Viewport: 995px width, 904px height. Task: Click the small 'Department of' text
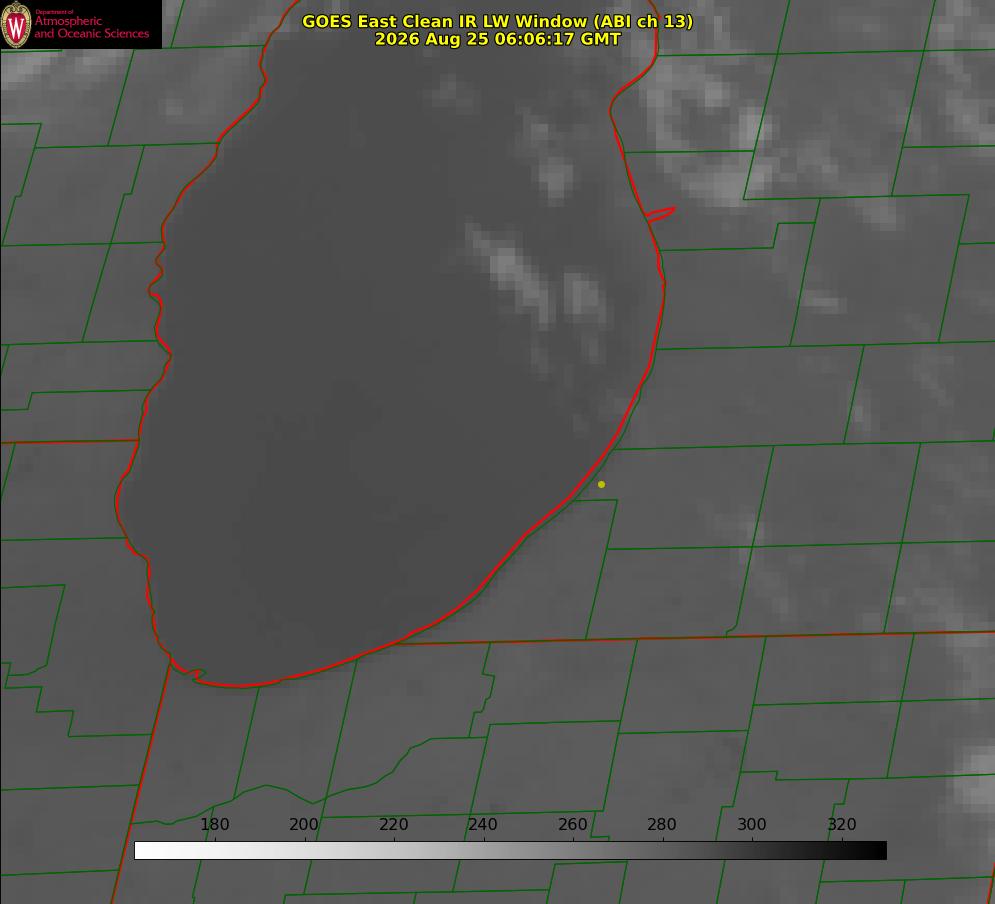(54, 12)
